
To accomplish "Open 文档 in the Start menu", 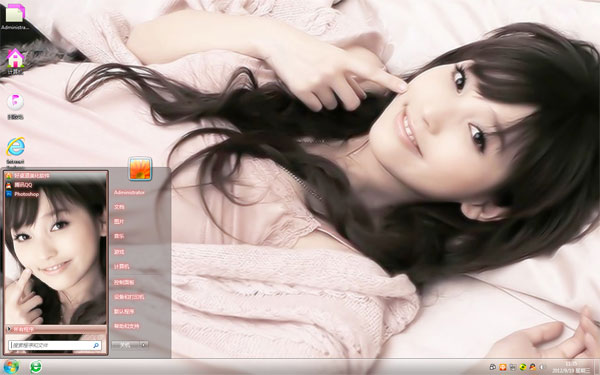I will point(119,207).
